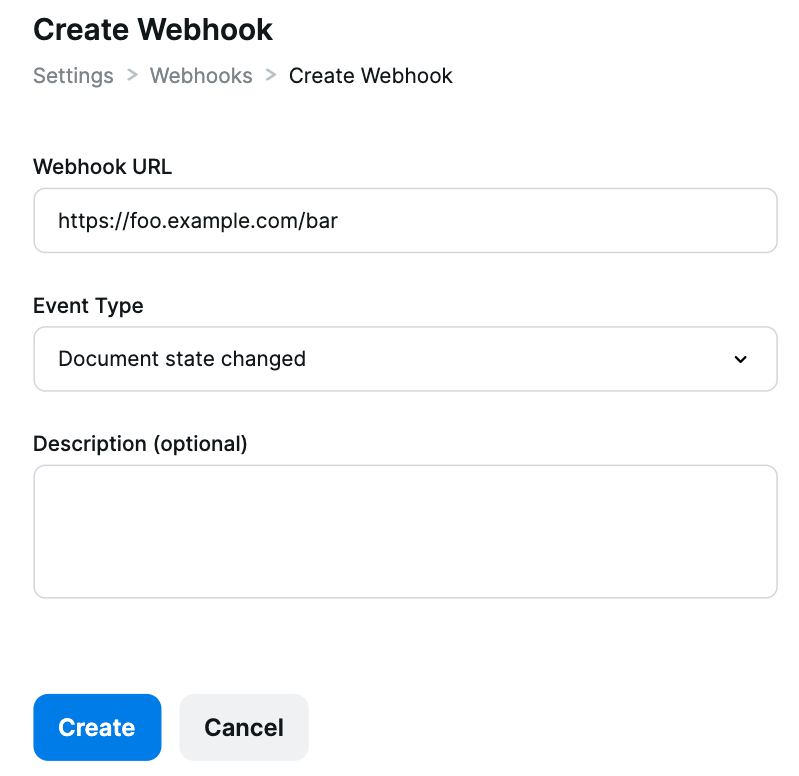Open the Event Type select box
Viewport: 799px width, 776px height.
pyautogui.click(x=405, y=359)
